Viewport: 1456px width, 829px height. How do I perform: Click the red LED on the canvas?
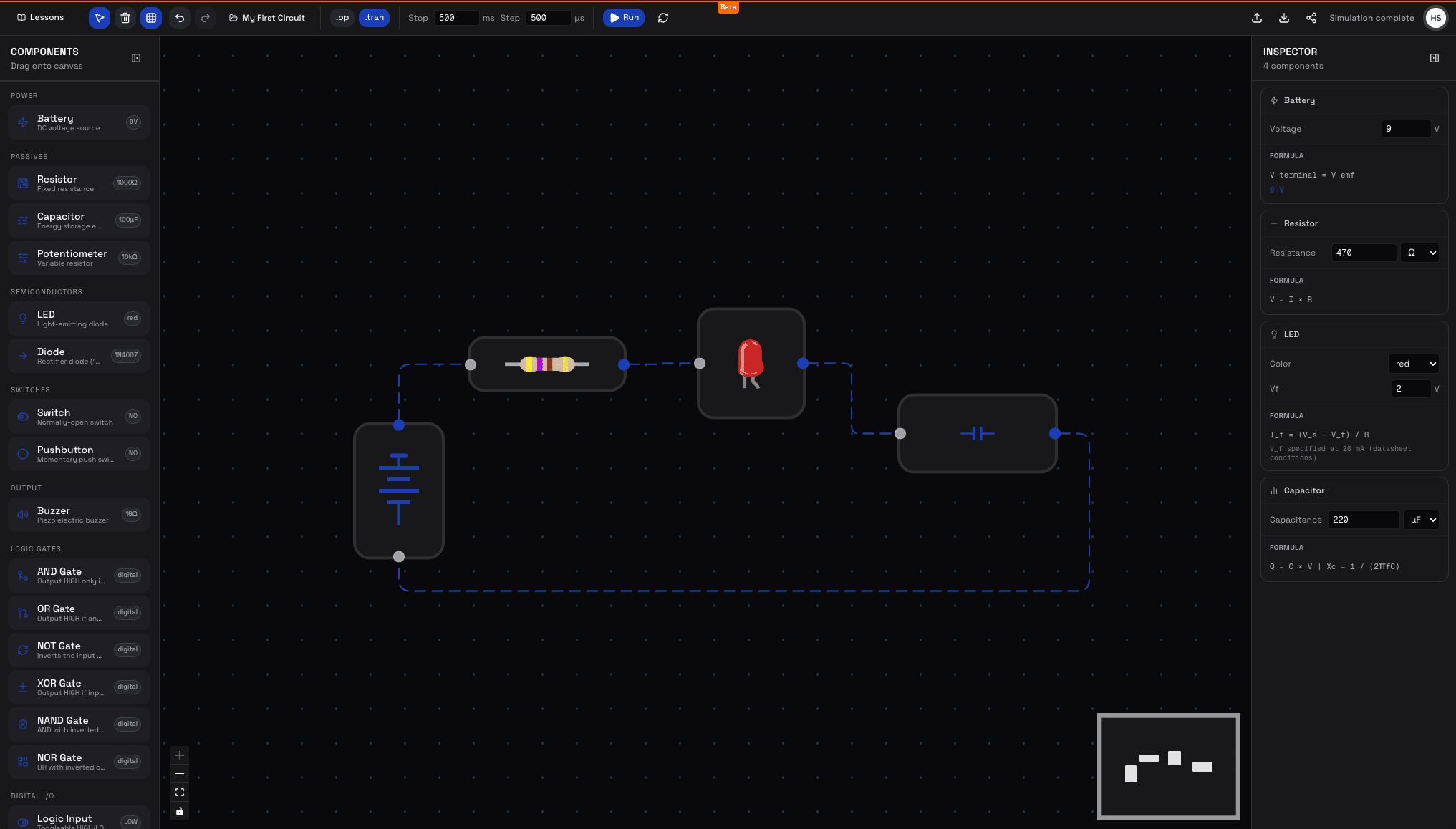(751, 363)
